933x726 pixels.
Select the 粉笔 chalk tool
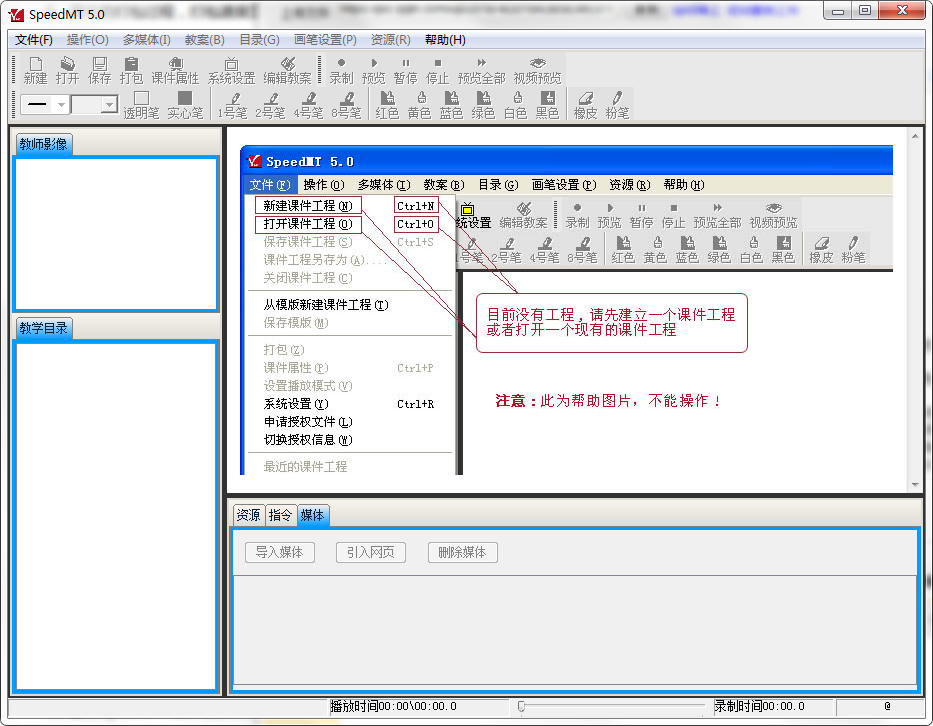click(617, 105)
